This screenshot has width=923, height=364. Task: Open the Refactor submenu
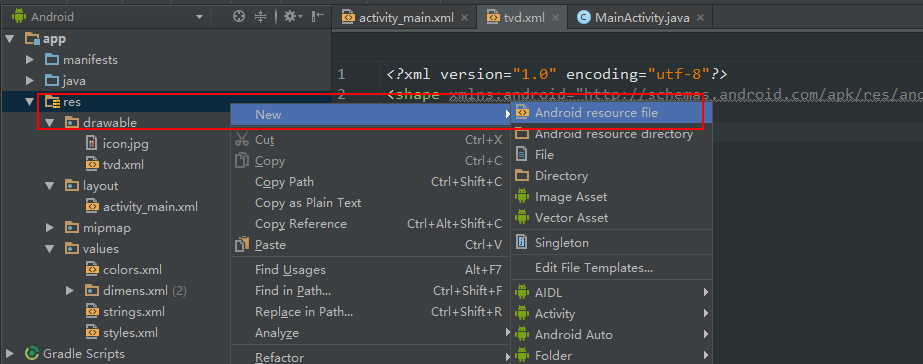click(371, 356)
